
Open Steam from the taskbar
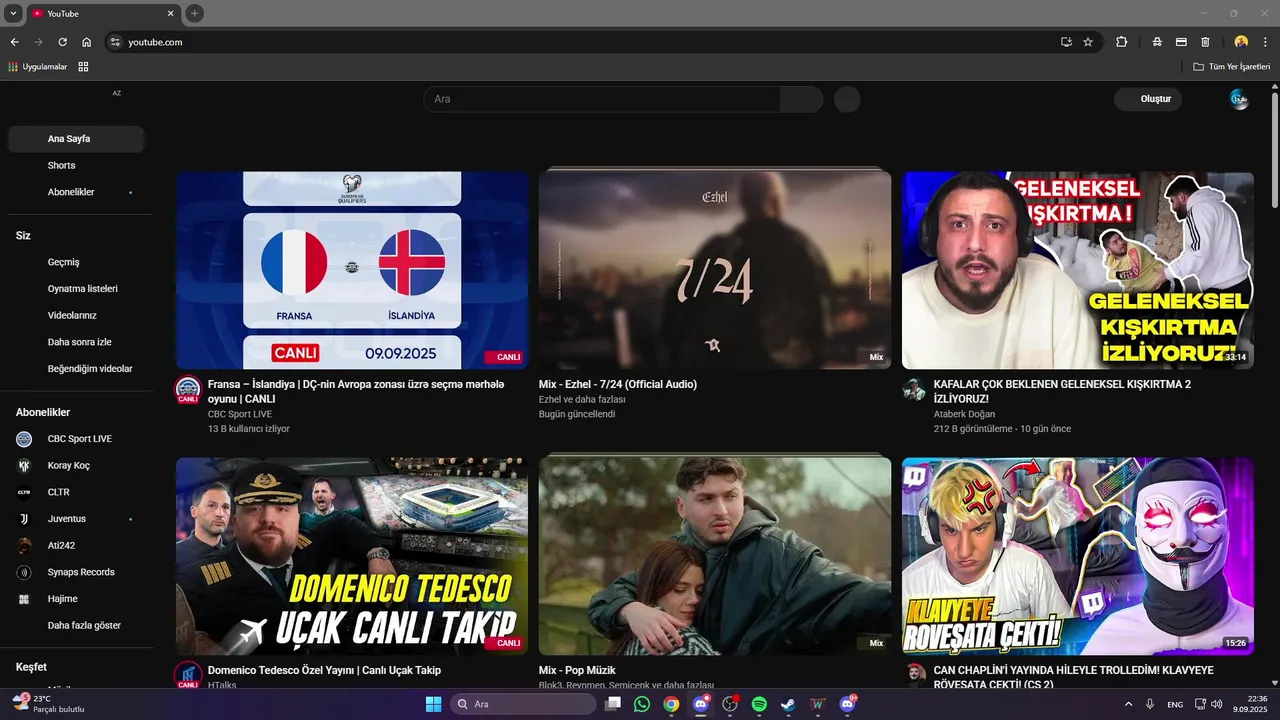(788, 704)
